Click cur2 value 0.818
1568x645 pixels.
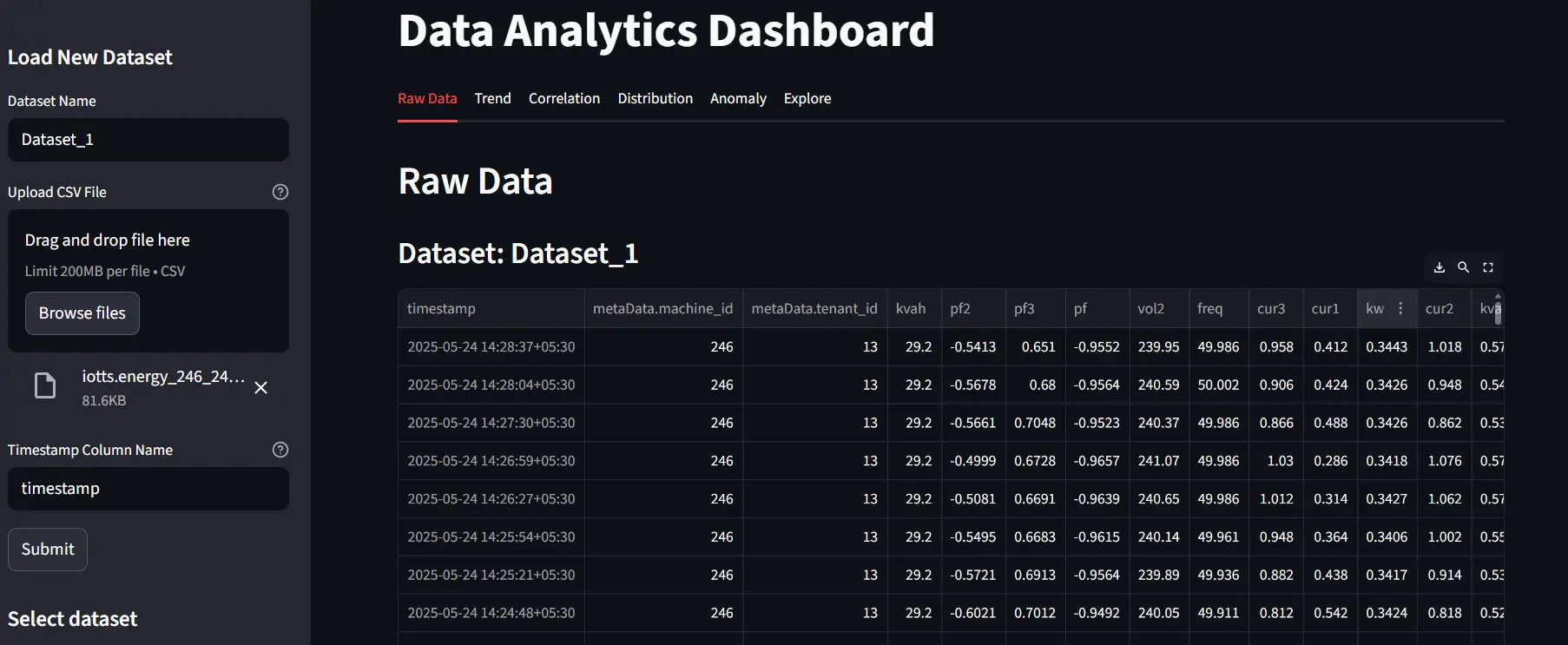click(1444, 613)
